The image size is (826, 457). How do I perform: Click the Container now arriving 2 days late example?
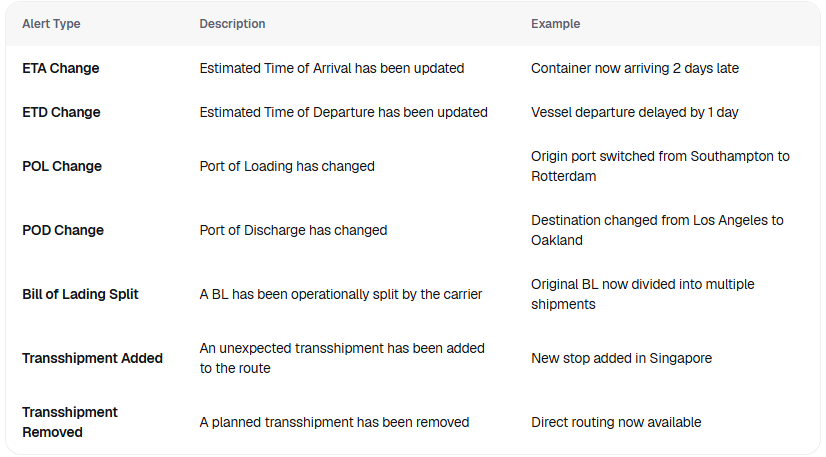(635, 69)
